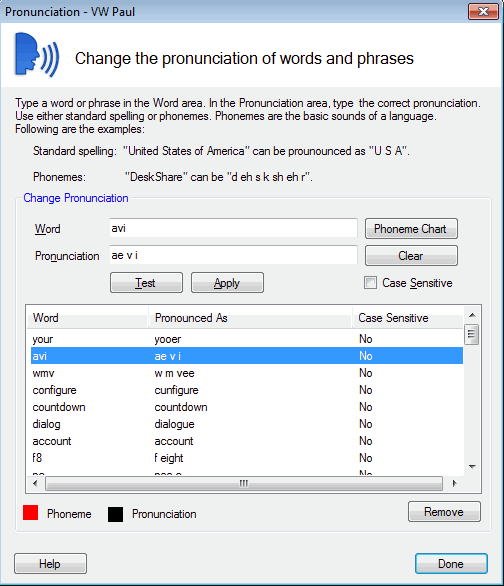Click the blue speaking head icon
The width and height of the screenshot is (504, 586).
(x=37, y=55)
